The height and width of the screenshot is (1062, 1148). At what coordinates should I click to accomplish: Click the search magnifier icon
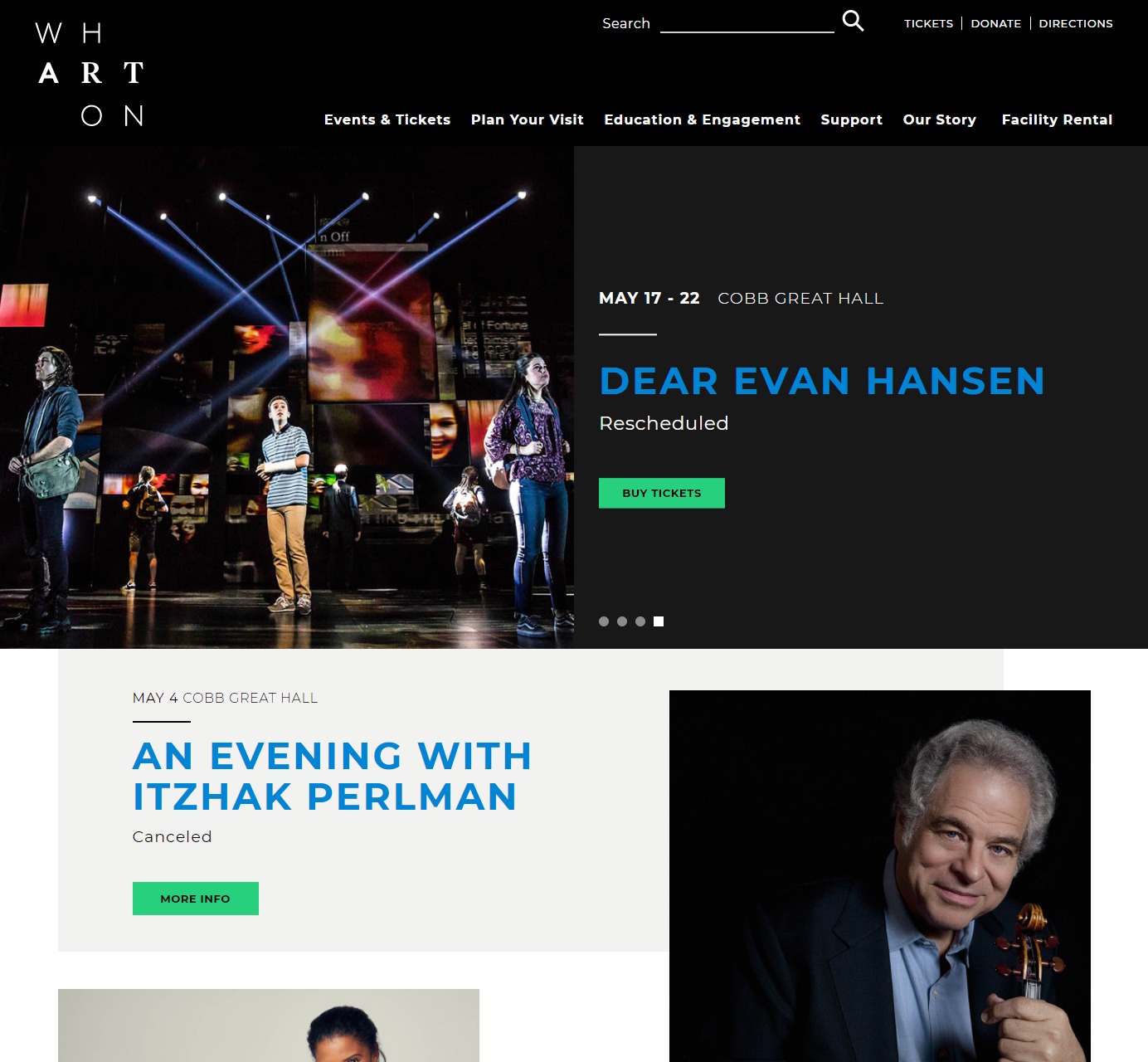tap(853, 21)
